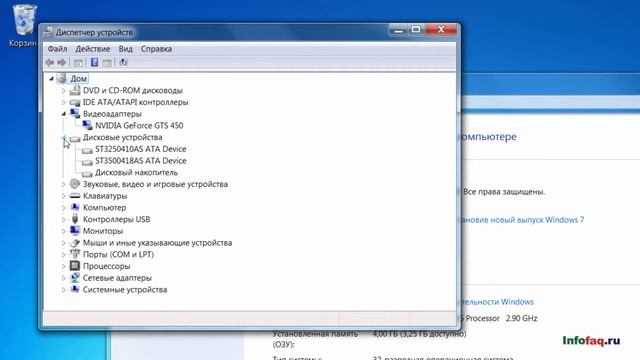Click the Дисковый накопитель drive icon
Screen dimensions: 640x360
tap(87, 173)
